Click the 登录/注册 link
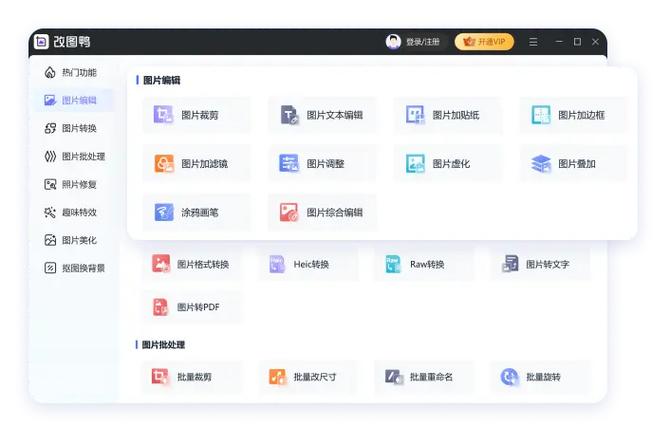670x445 pixels. point(423,42)
